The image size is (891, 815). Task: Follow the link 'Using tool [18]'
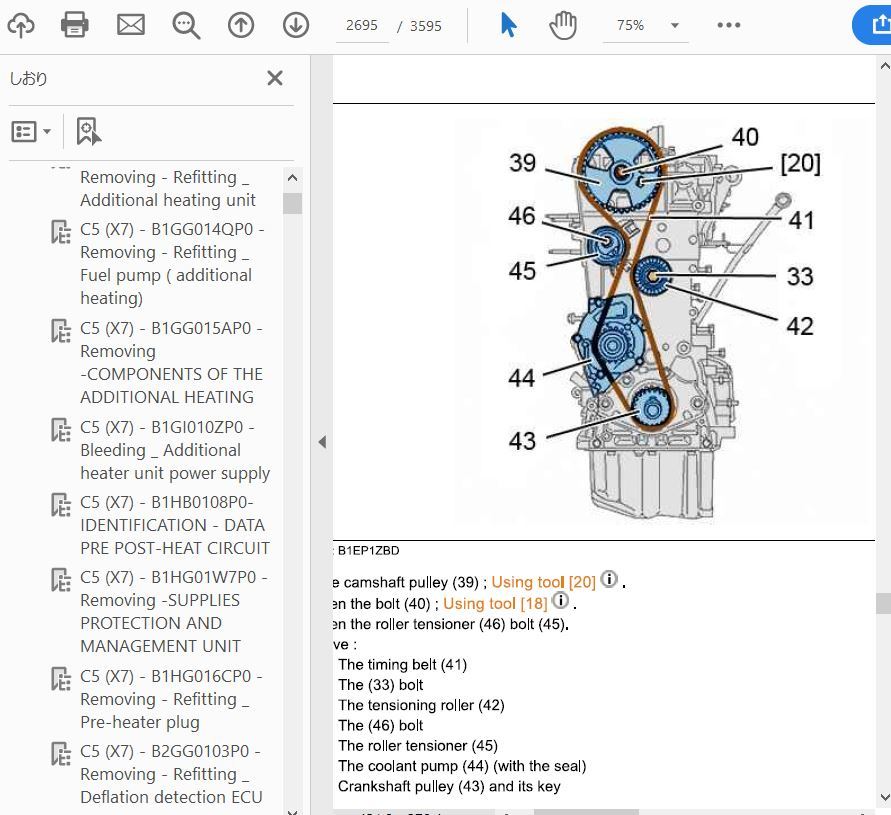[495, 604]
